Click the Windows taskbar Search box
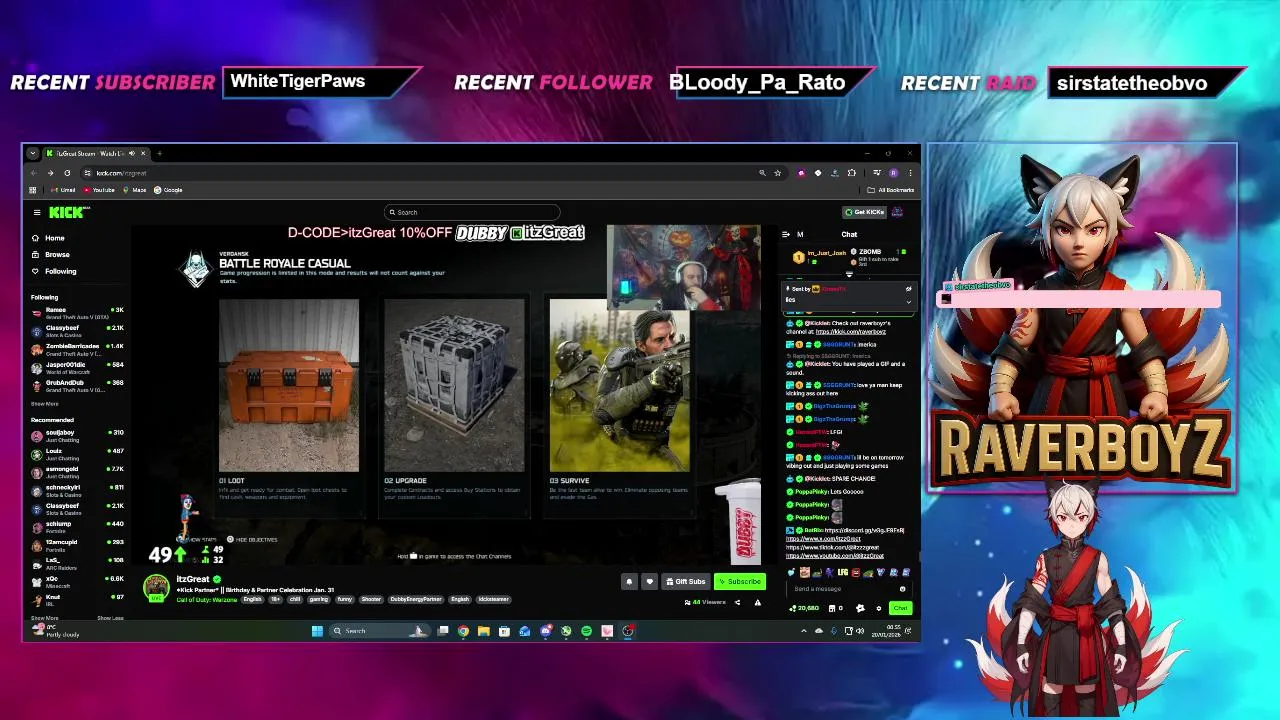This screenshot has width=1280, height=720. pyautogui.click(x=378, y=630)
